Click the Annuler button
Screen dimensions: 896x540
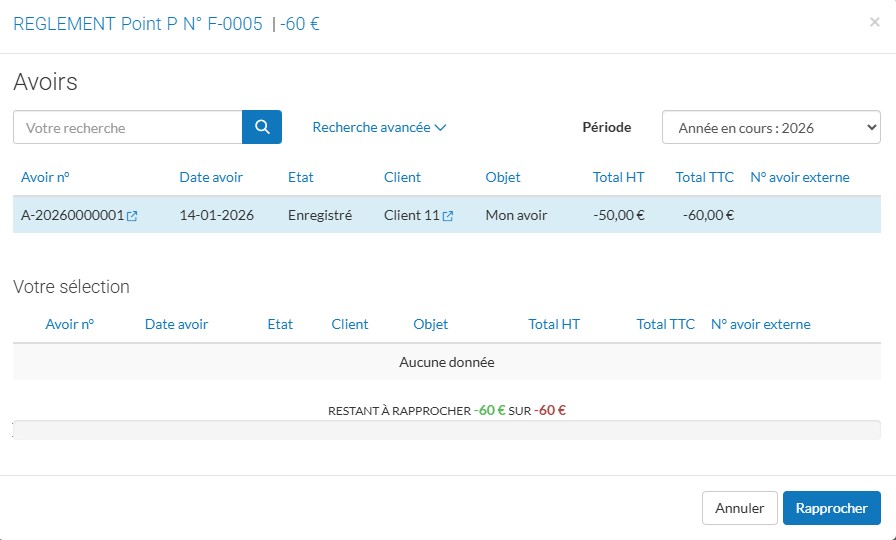[739, 508]
